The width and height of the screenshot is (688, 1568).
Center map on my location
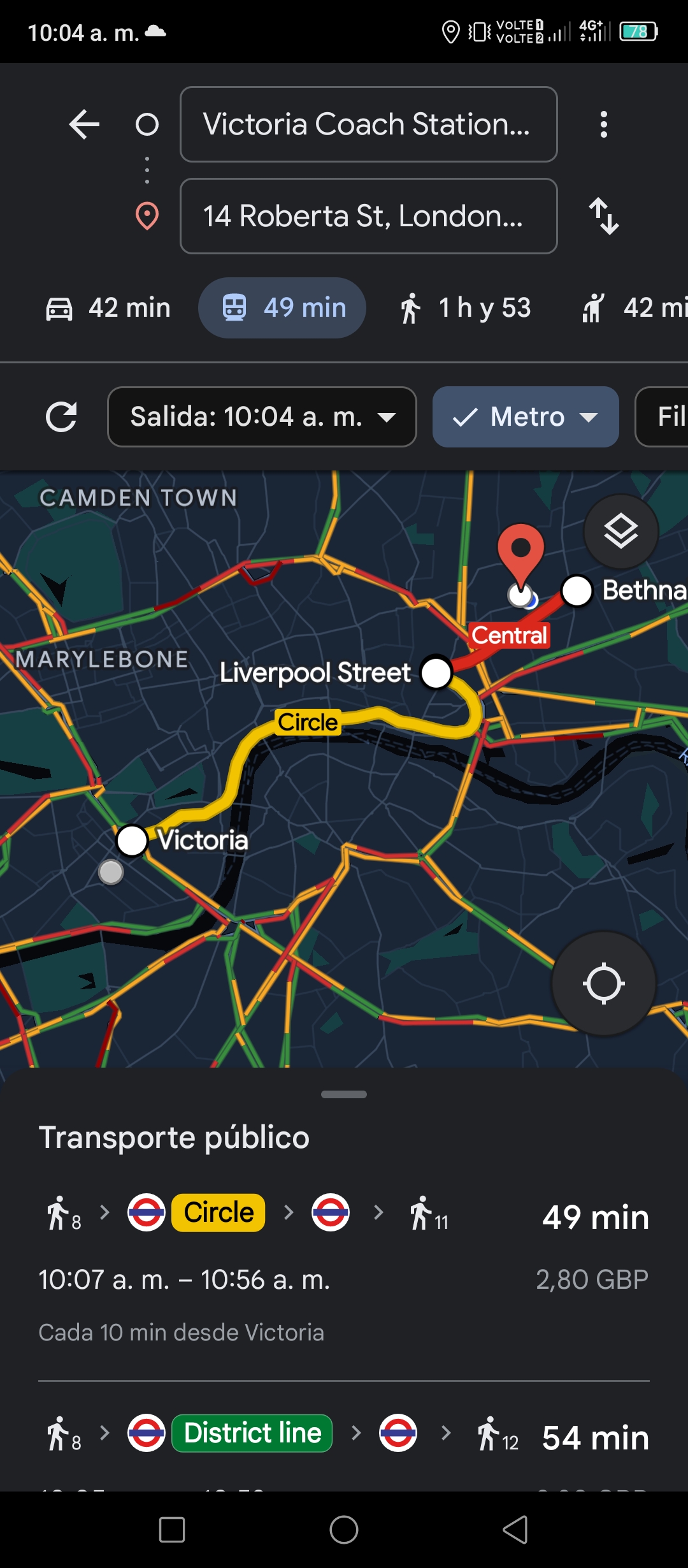603,984
